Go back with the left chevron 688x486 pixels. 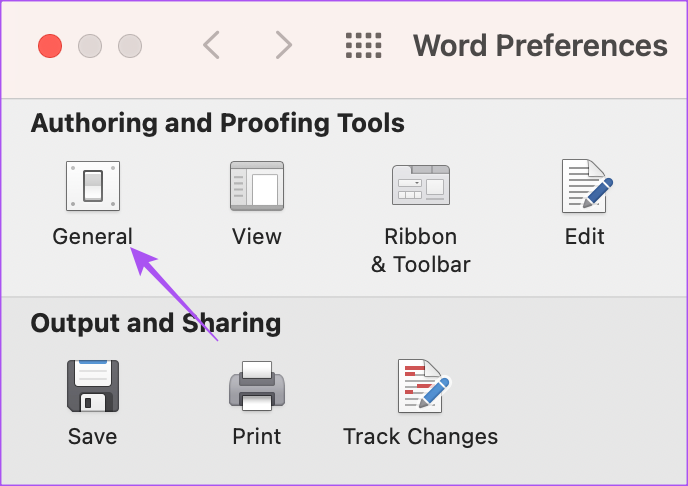[x=211, y=45]
